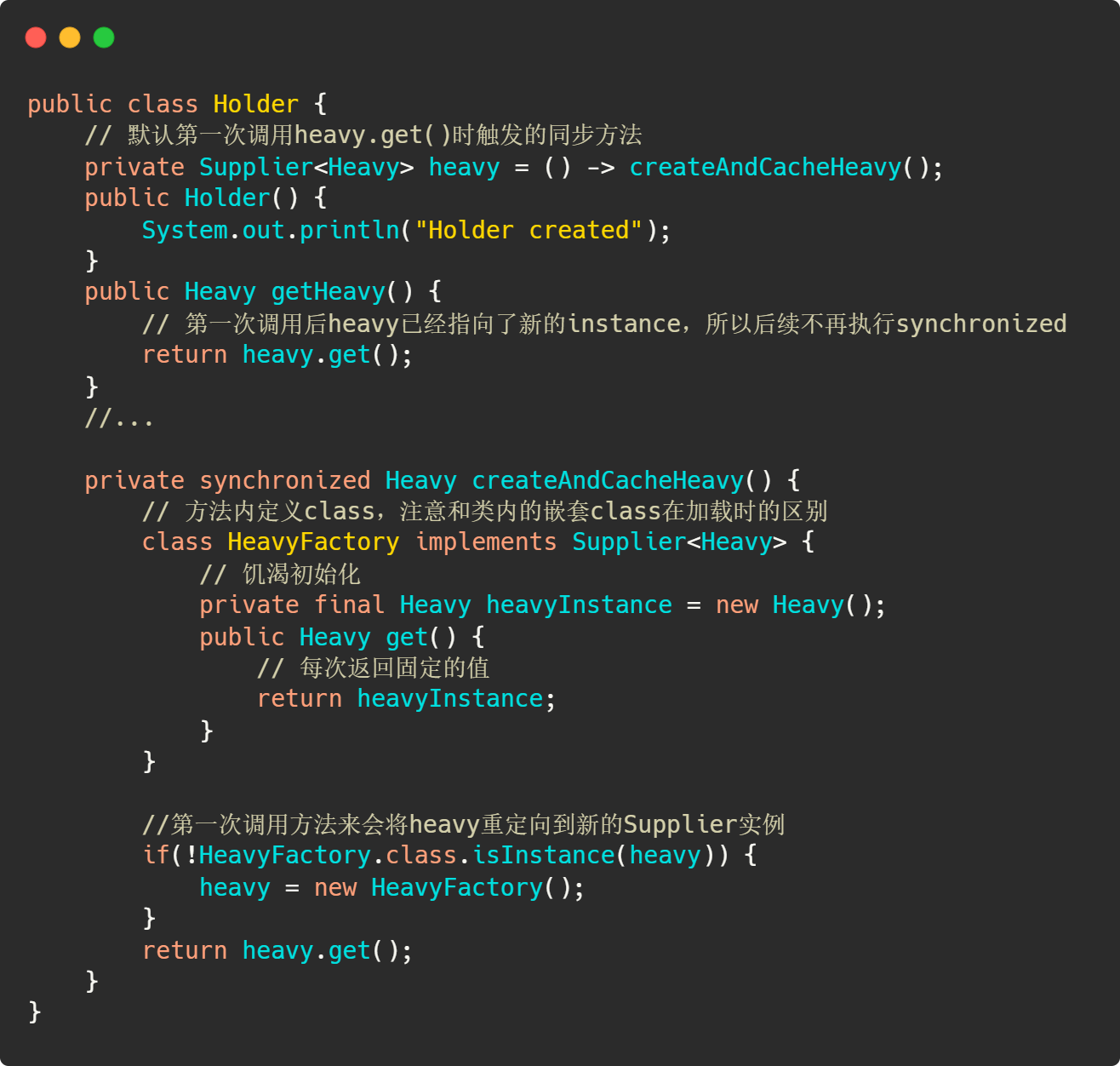The height and width of the screenshot is (1066, 1120).
Task: Click the green maximize dot
Action: coord(104,37)
